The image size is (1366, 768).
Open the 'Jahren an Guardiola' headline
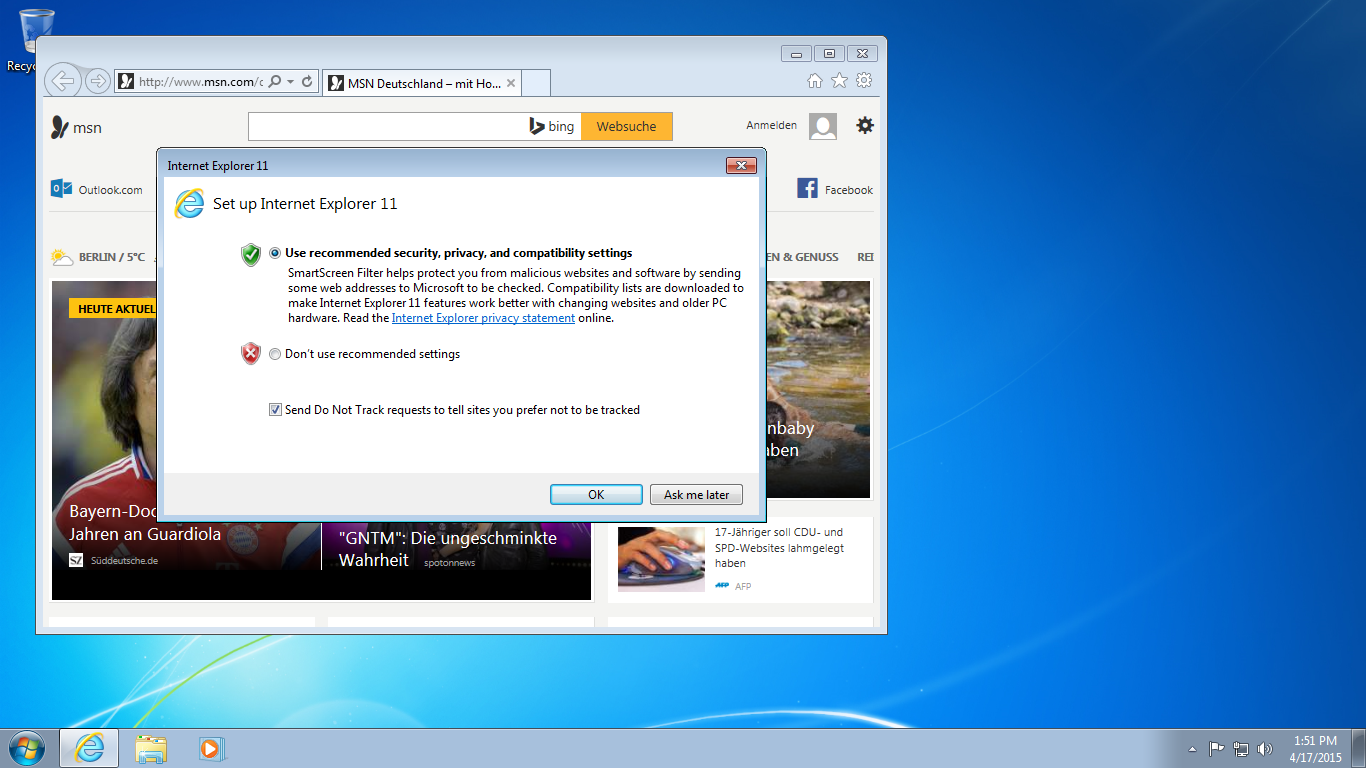click(x=145, y=534)
